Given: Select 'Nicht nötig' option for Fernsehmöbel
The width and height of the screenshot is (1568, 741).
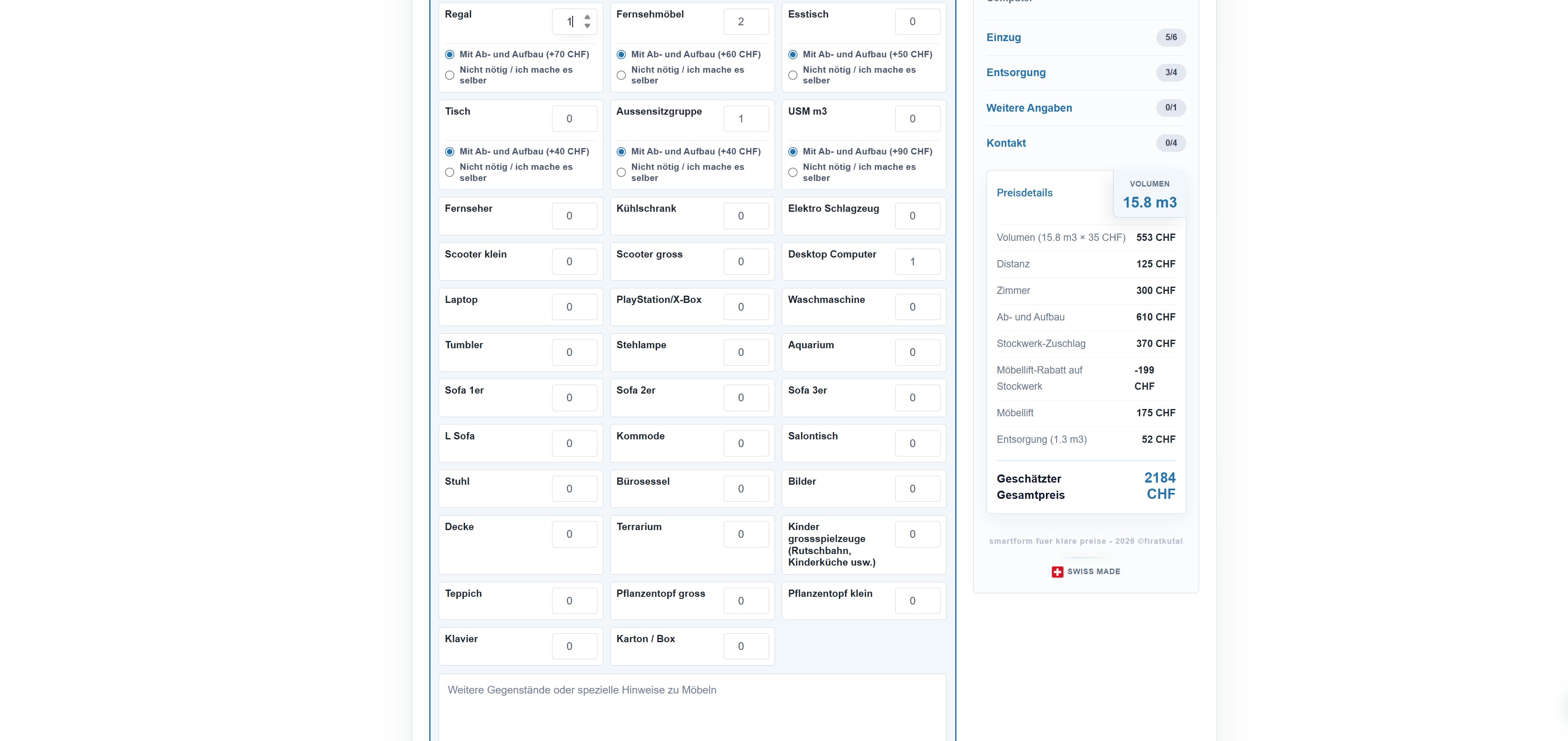Looking at the screenshot, I should click(621, 75).
